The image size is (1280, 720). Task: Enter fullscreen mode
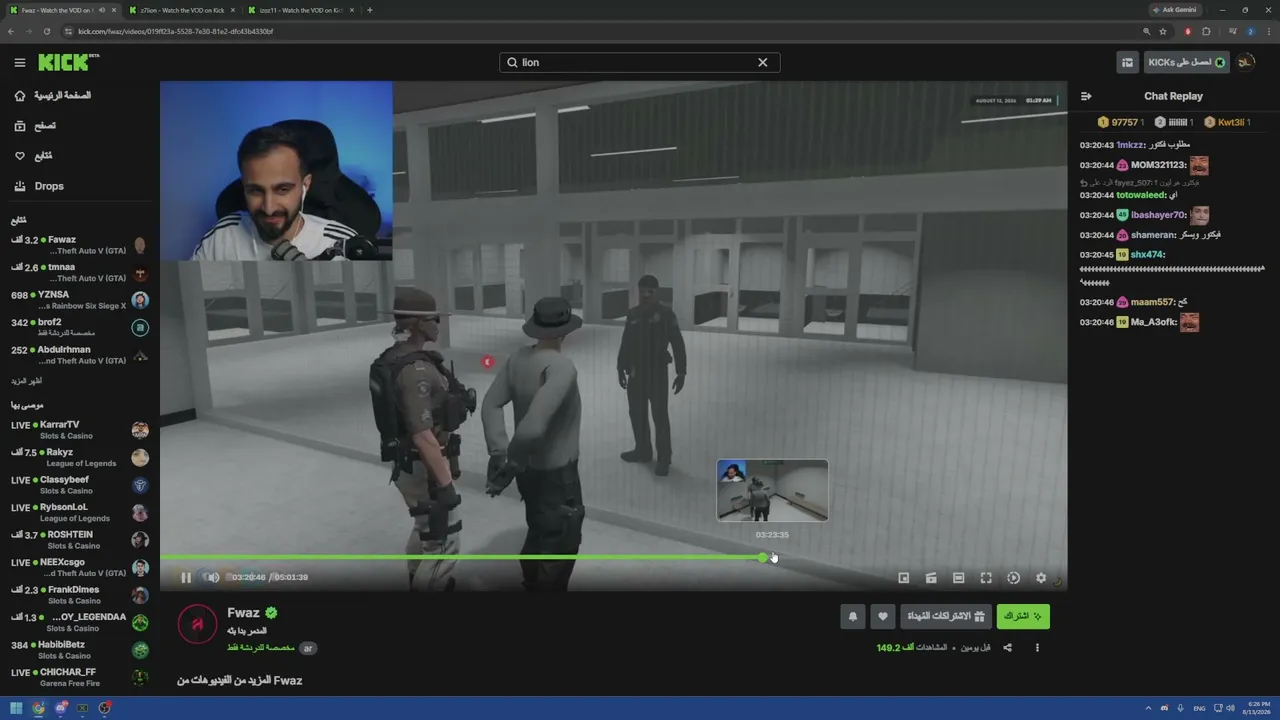point(986,578)
